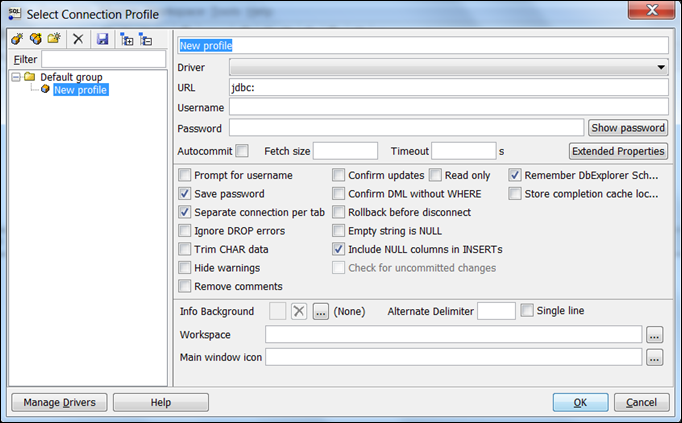Collapse the Default group tree node
The width and height of the screenshot is (682, 423).
pos(16,77)
